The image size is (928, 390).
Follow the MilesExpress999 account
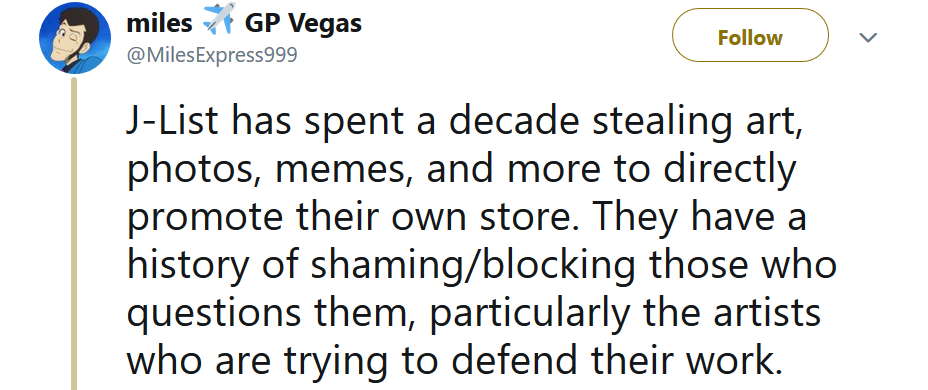pos(750,36)
